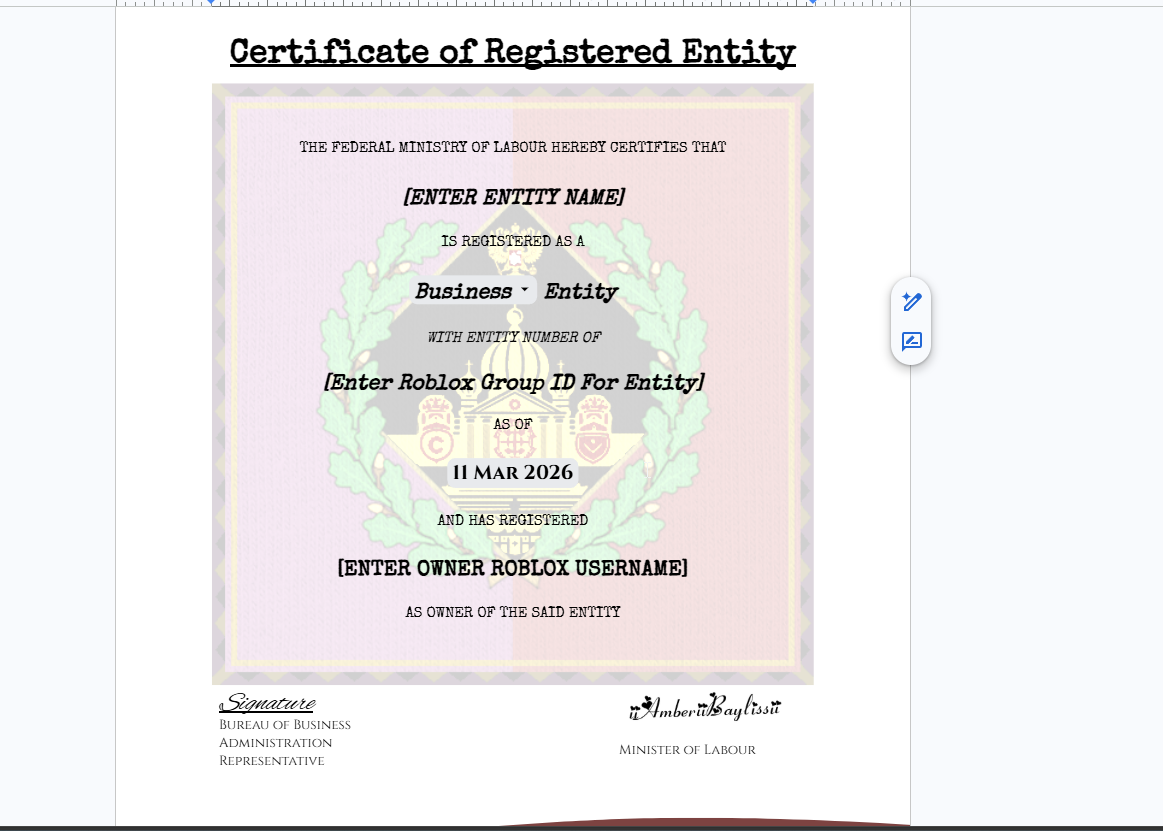Click the Minister of Labour text
The height and width of the screenshot is (831, 1163).
(x=687, y=750)
